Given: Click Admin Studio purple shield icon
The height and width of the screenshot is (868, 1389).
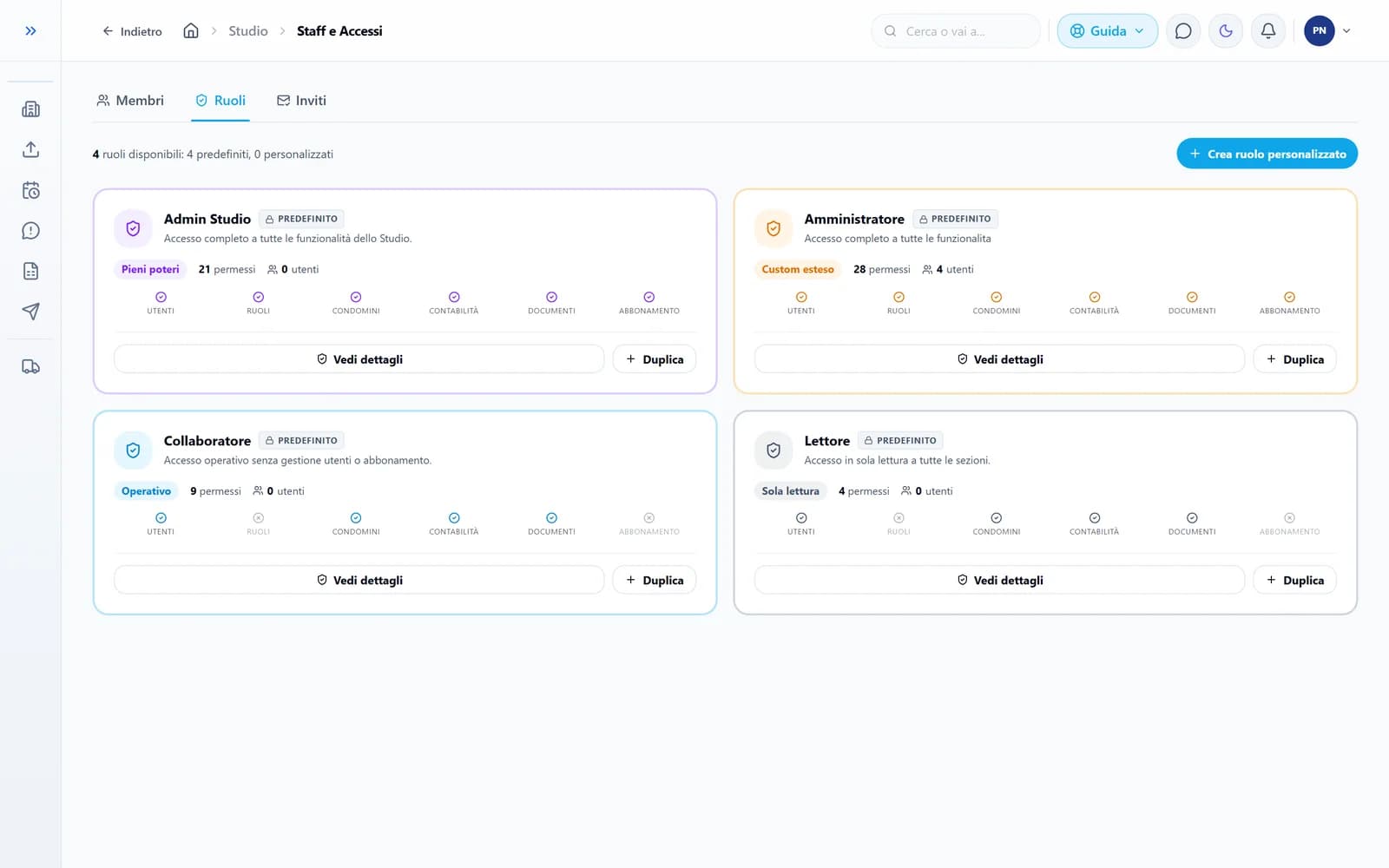Looking at the screenshot, I should click(x=133, y=228).
